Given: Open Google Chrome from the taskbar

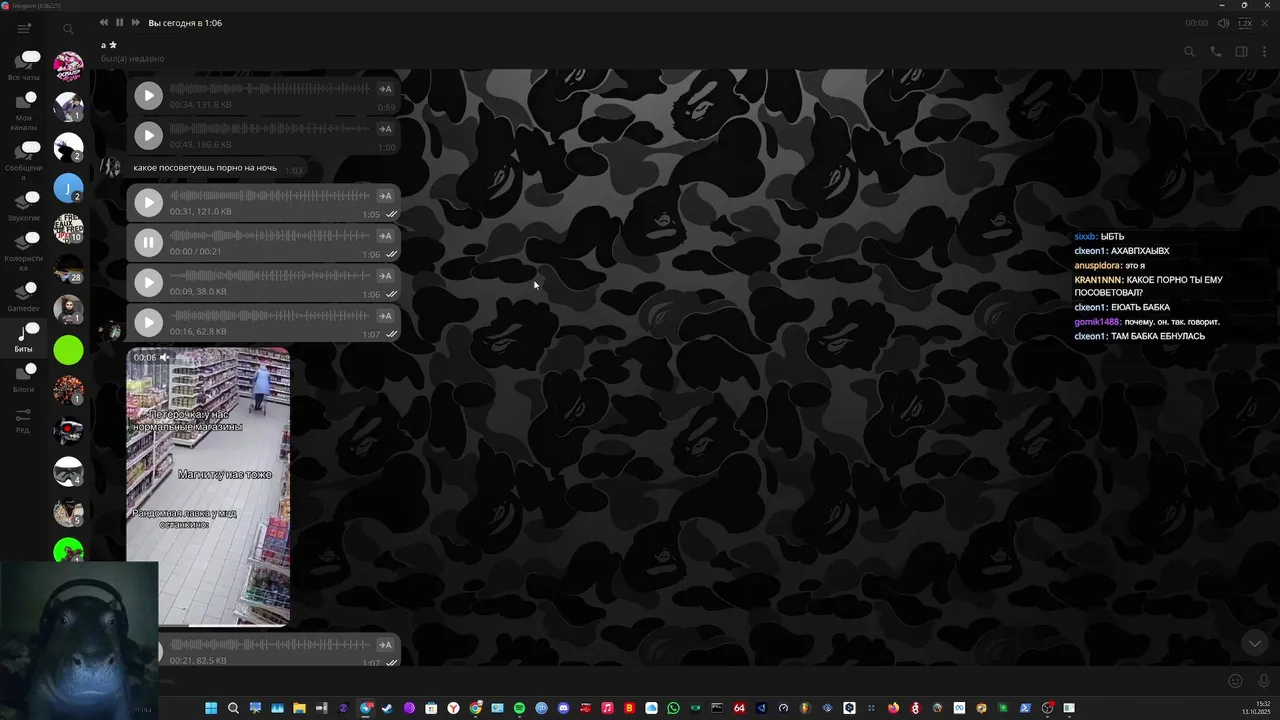Looking at the screenshot, I should 475,708.
